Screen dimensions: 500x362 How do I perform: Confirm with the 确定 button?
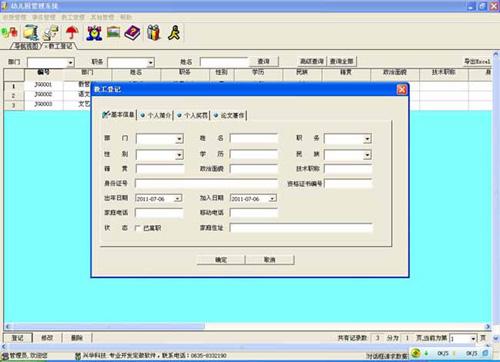coord(221,260)
